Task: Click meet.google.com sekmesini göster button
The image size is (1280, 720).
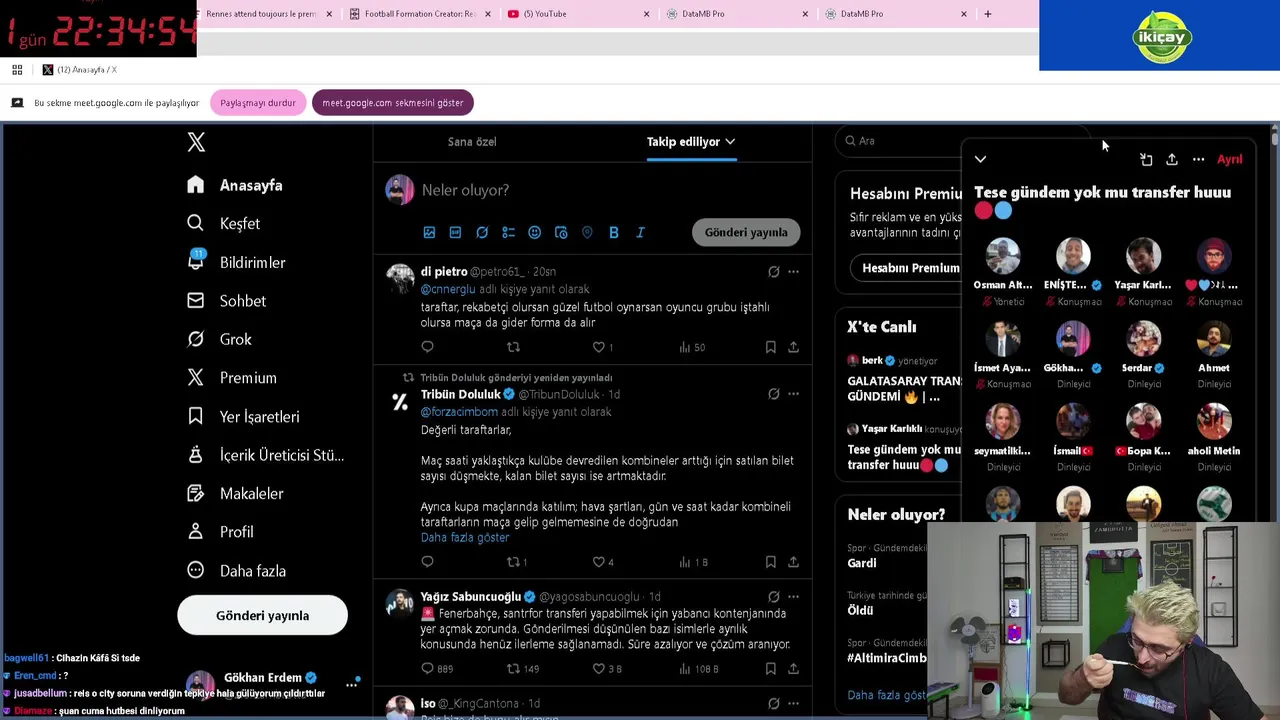Action: tap(392, 103)
